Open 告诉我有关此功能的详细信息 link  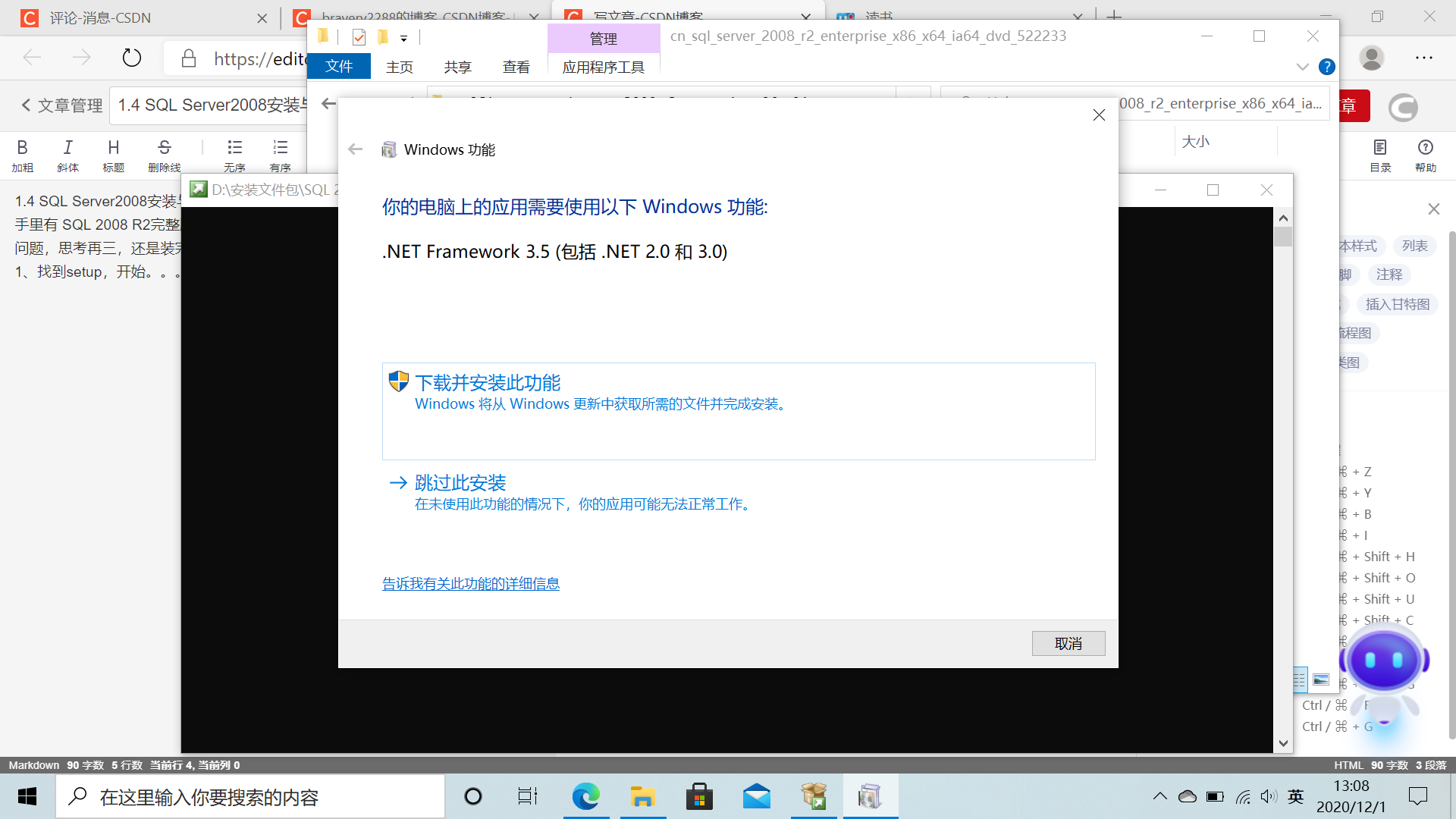click(x=471, y=584)
